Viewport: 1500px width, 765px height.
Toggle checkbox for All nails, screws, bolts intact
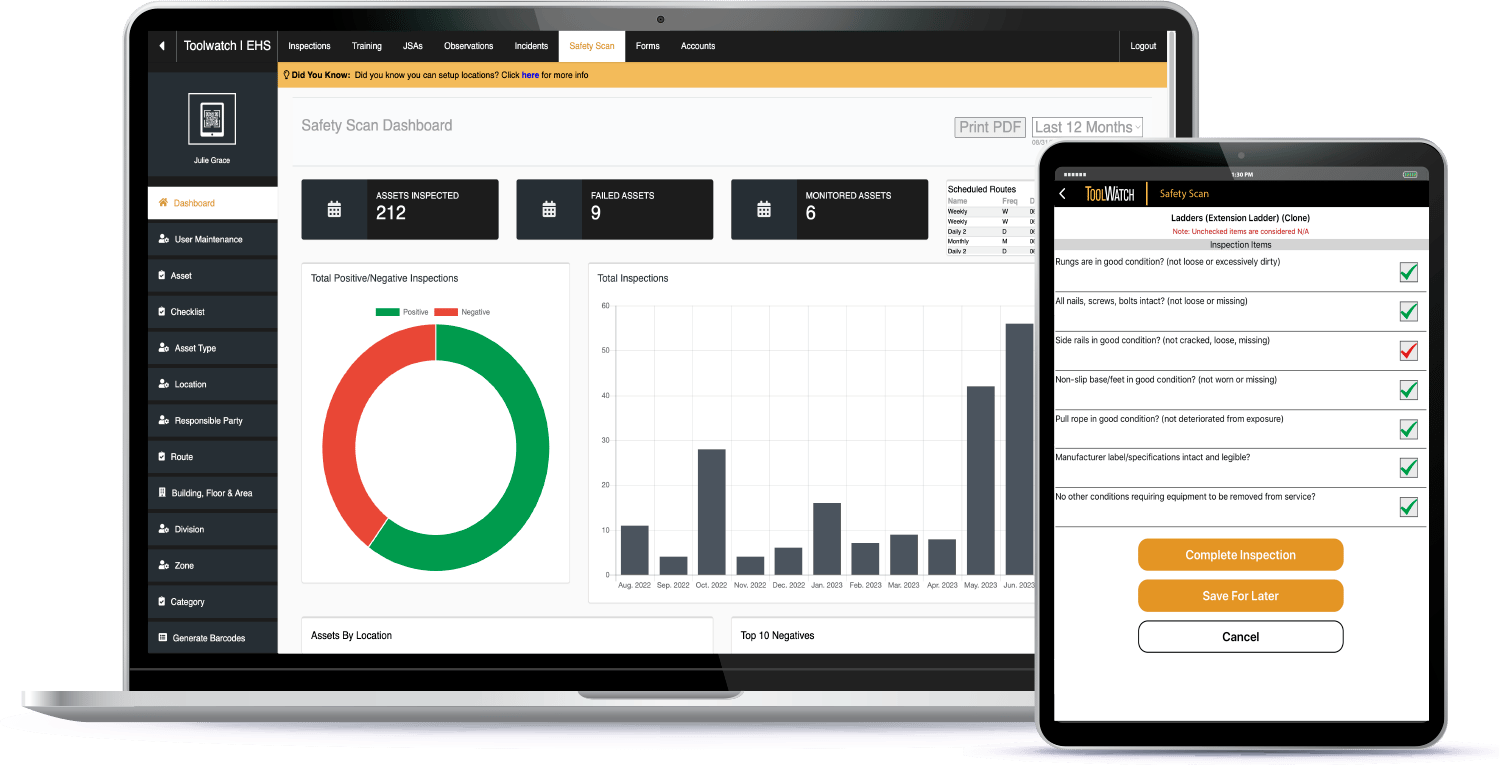pos(1408,311)
